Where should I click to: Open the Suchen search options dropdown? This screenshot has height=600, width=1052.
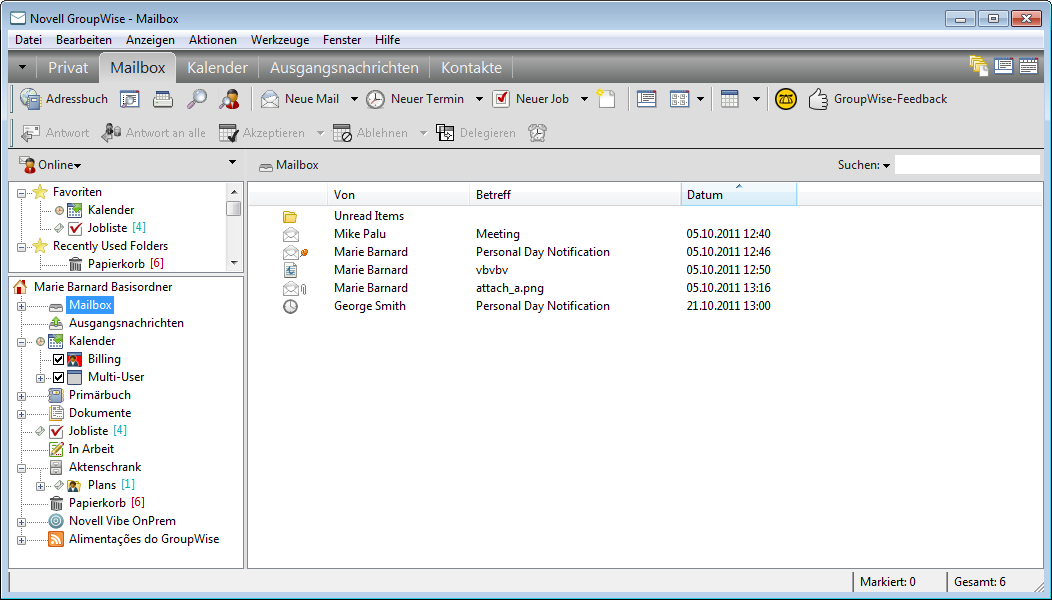click(886, 166)
